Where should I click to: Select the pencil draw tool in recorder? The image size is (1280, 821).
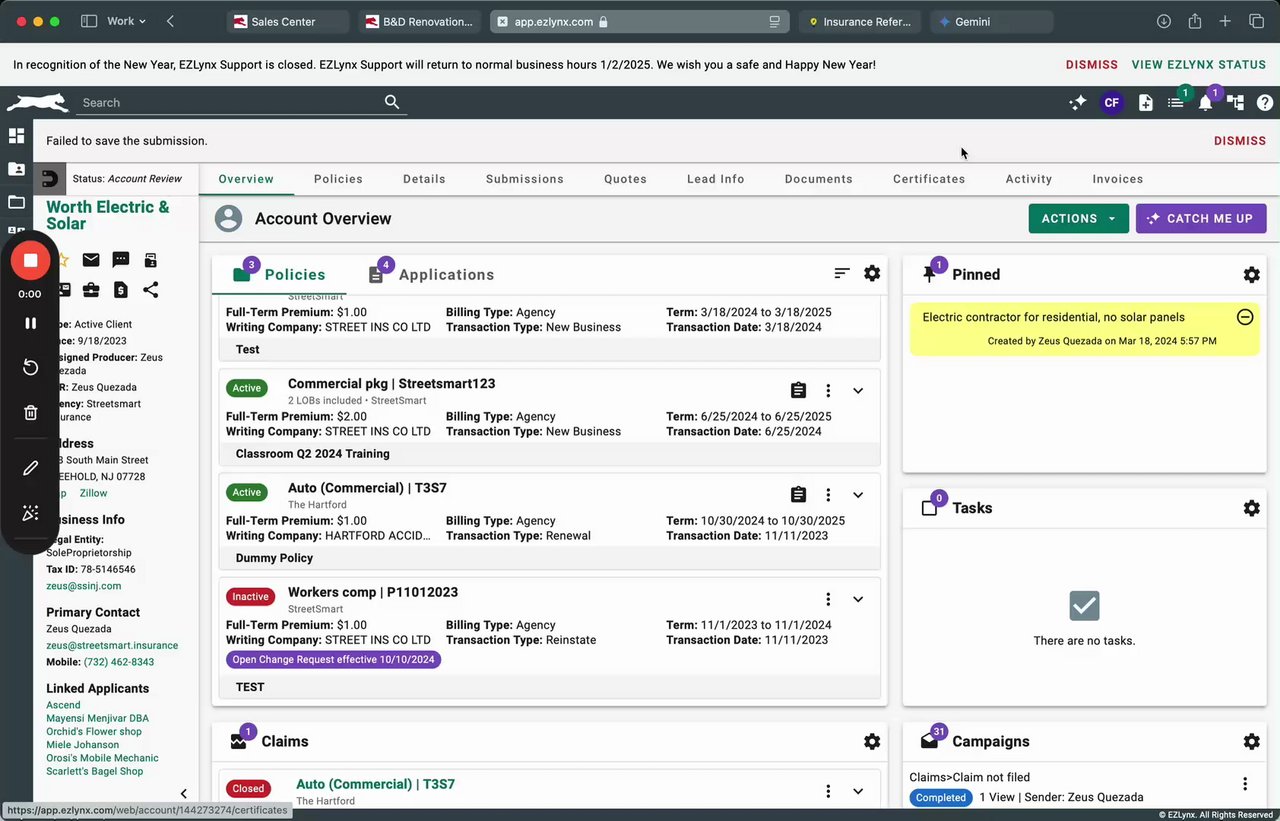click(30, 468)
